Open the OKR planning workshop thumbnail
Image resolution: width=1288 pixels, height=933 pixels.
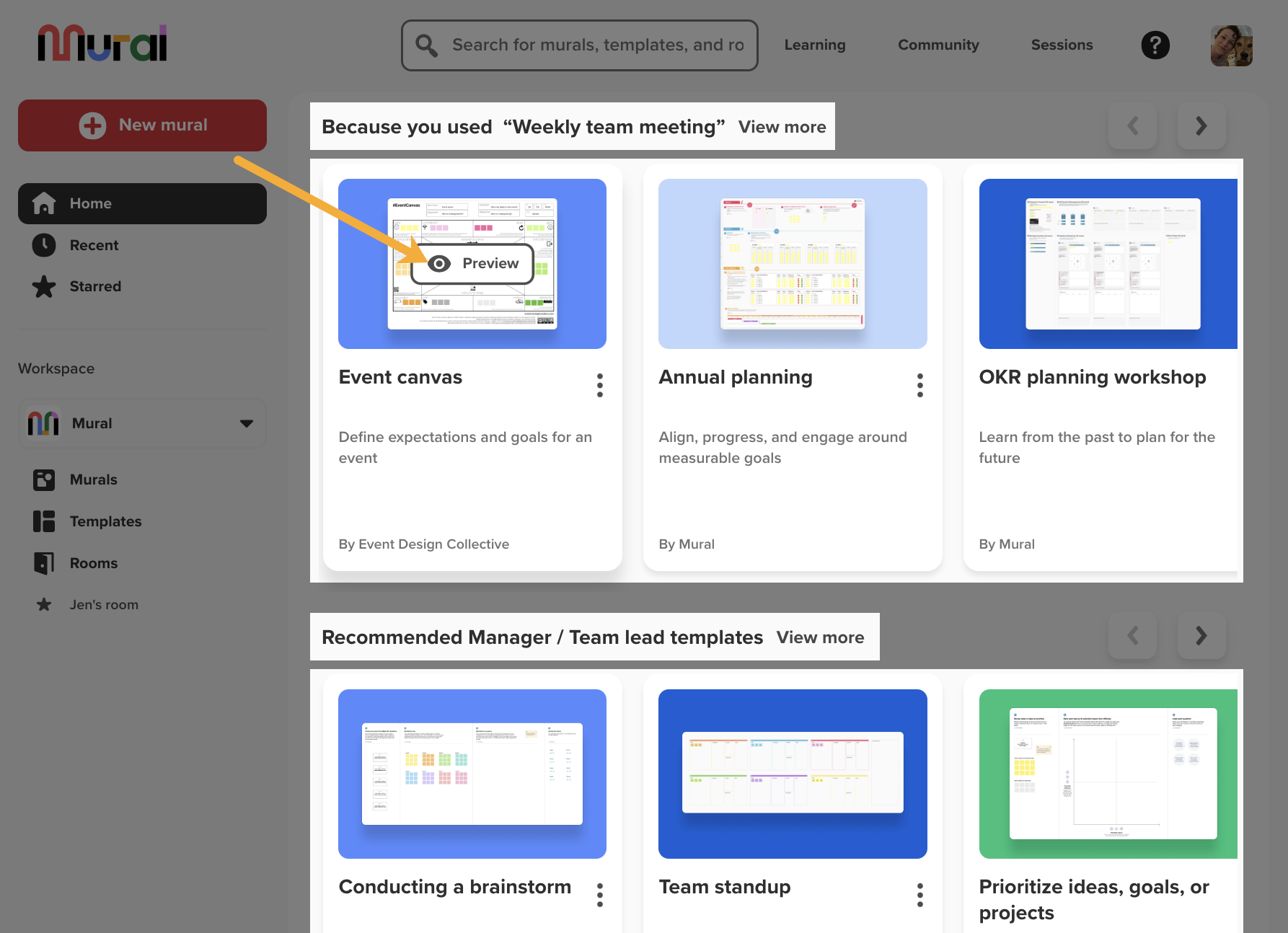(1108, 264)
